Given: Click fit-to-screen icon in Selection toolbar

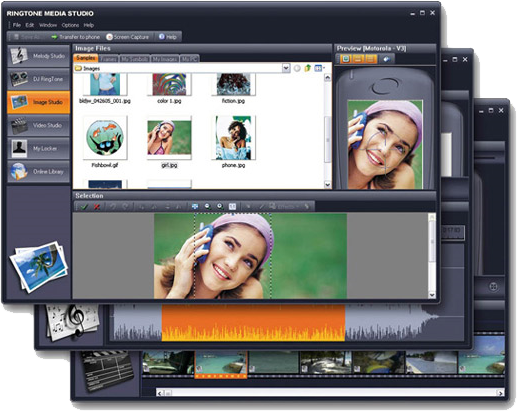Looking at the screenshot, I should coord(195,207).
